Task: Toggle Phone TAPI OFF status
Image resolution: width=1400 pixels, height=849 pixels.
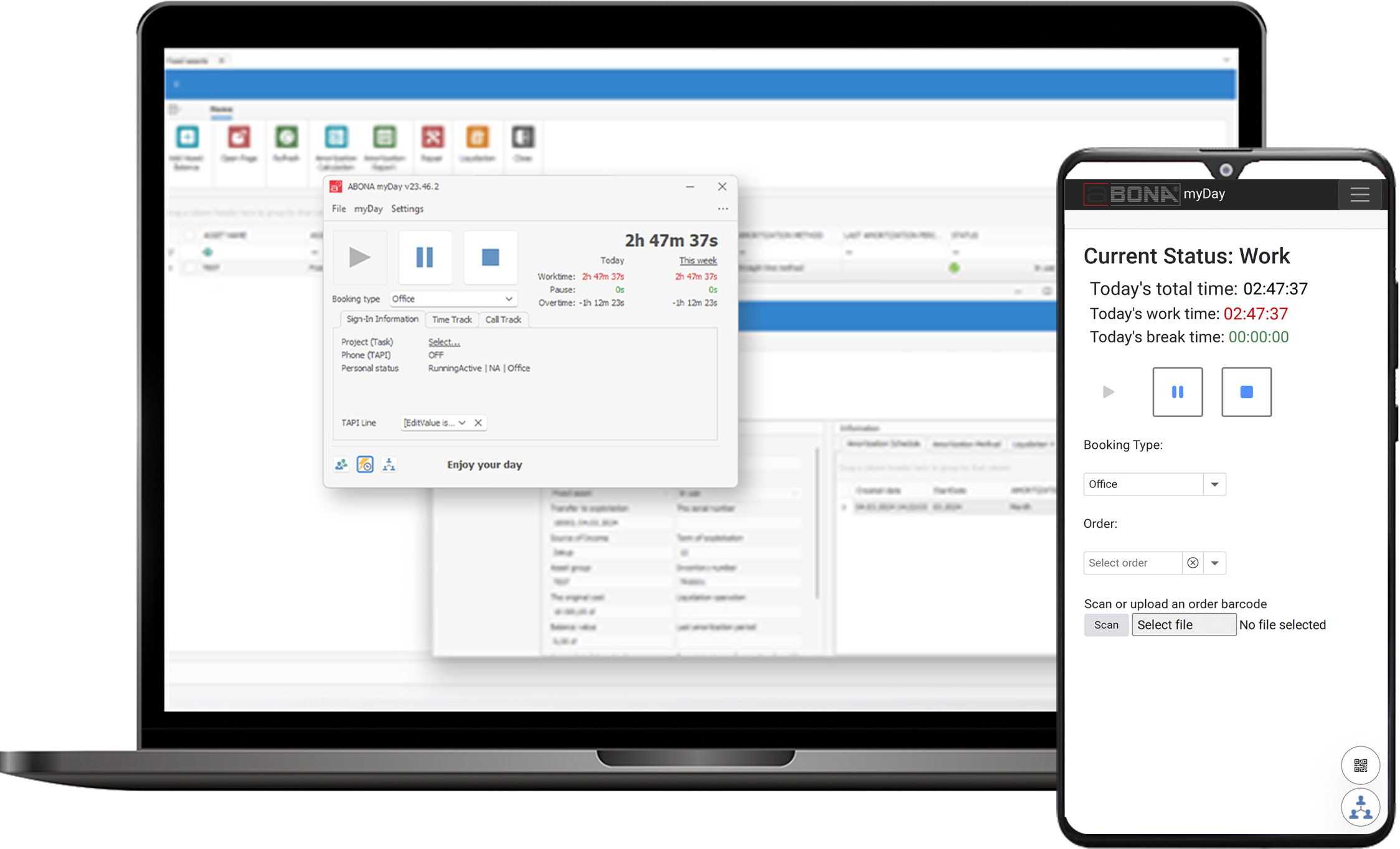Action: [x=435, y=355]
